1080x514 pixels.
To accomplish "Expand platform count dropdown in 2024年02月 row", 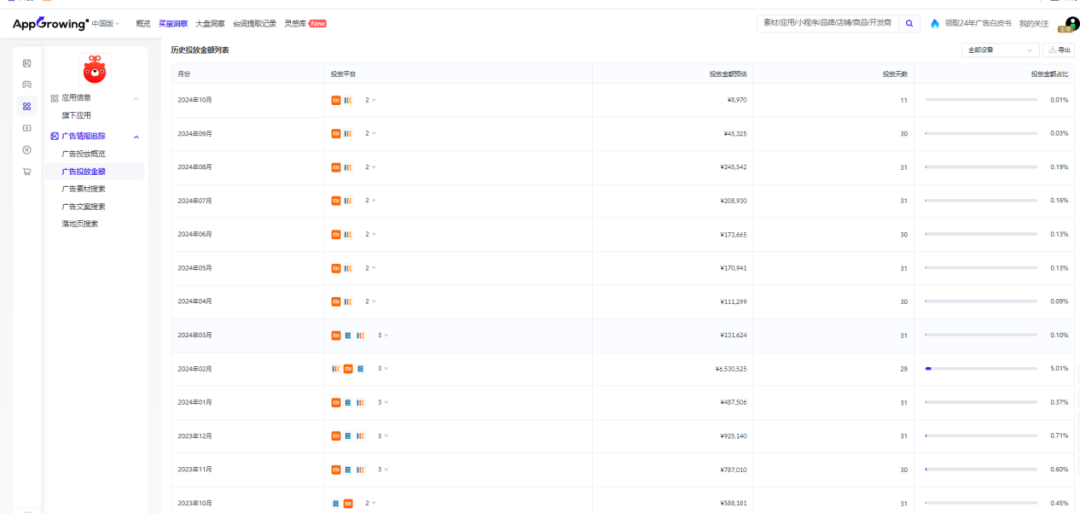I will click(384, 369).
